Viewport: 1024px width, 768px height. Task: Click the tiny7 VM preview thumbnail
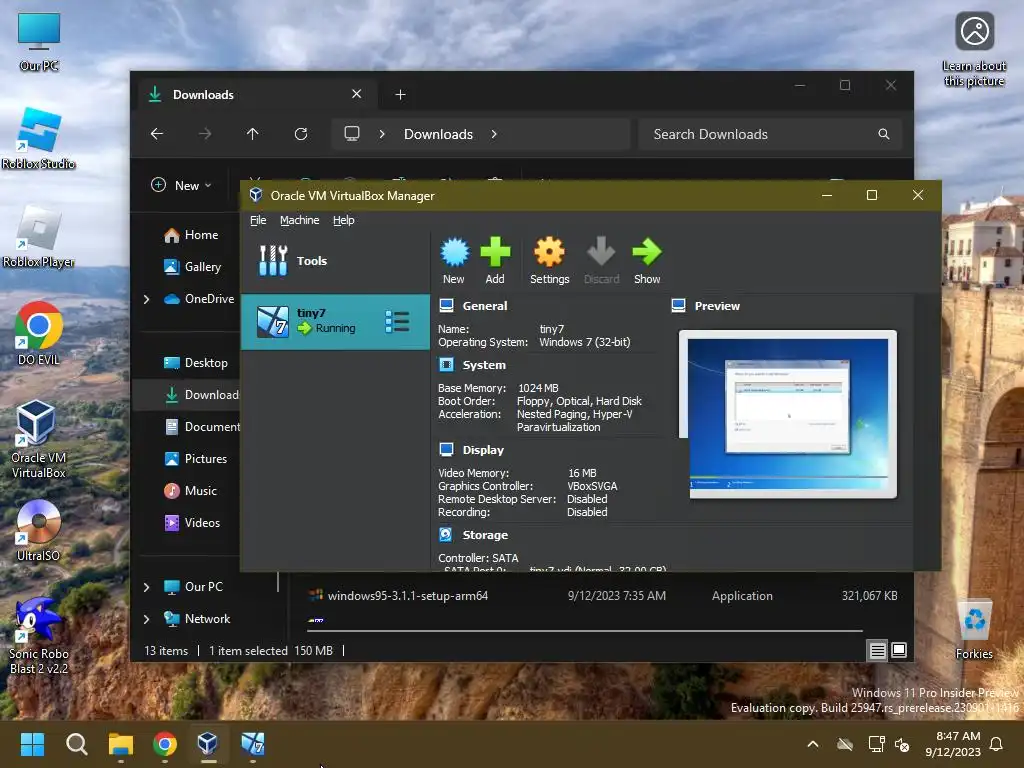(x=788, y=414)
